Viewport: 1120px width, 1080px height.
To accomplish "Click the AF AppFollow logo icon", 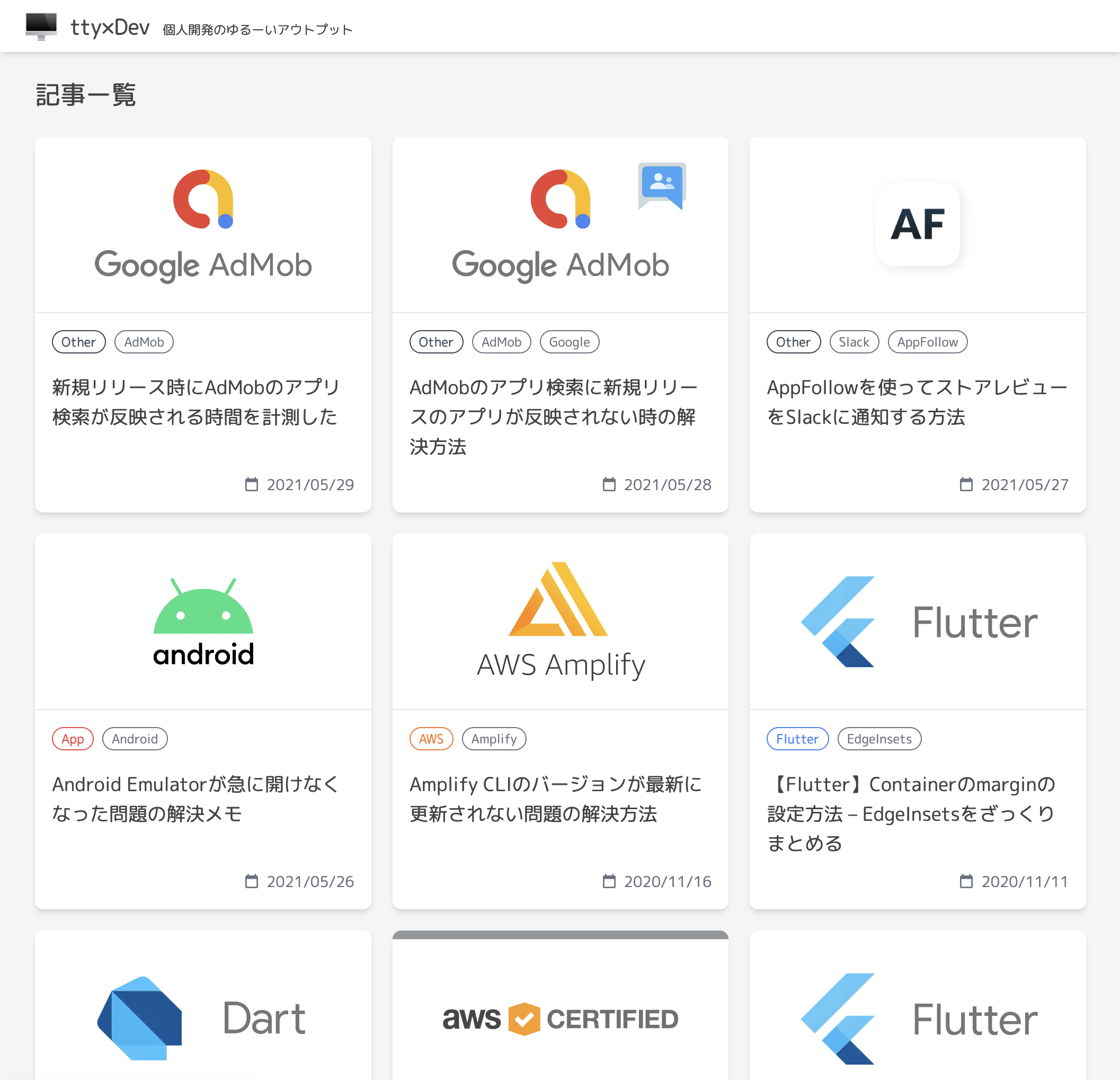I will (917, 224).
